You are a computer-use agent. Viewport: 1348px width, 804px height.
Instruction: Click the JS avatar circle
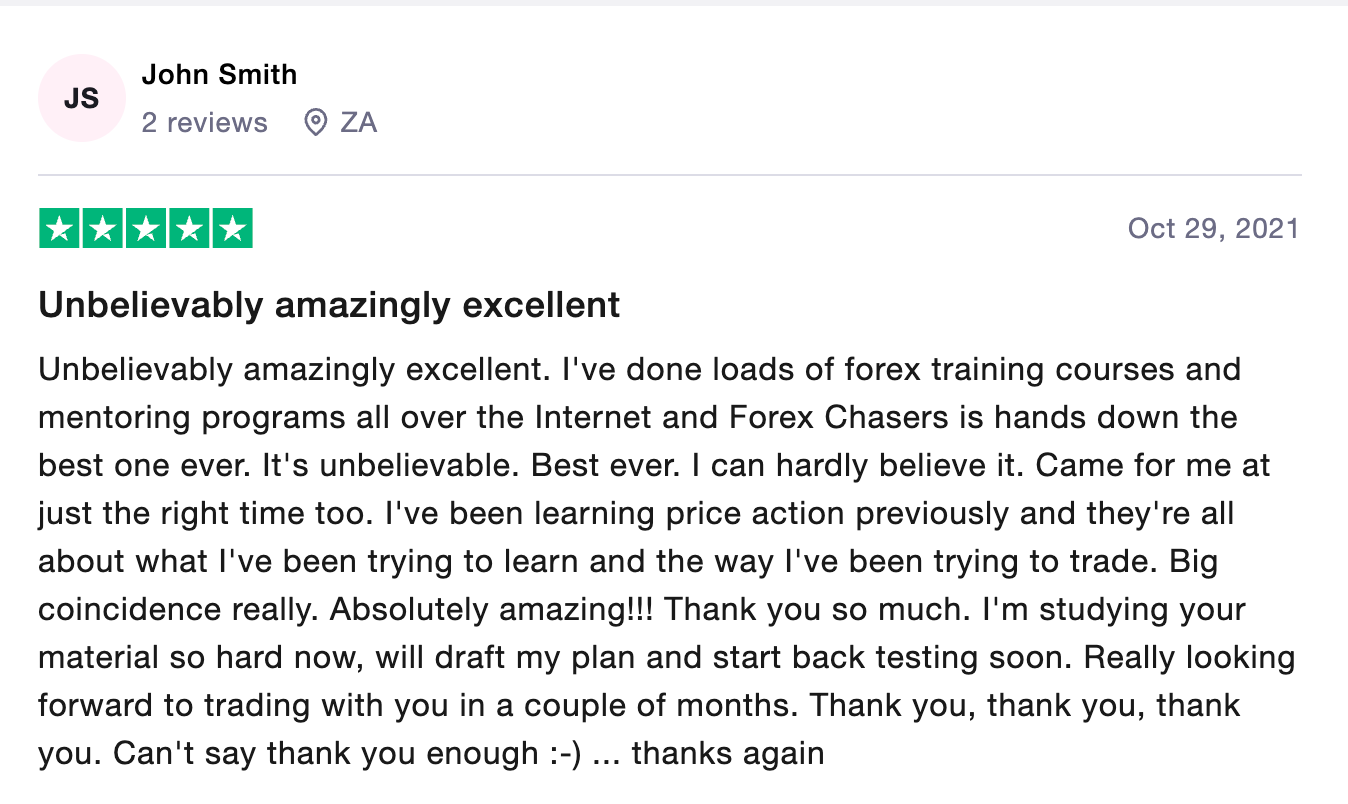coord(82,98)
